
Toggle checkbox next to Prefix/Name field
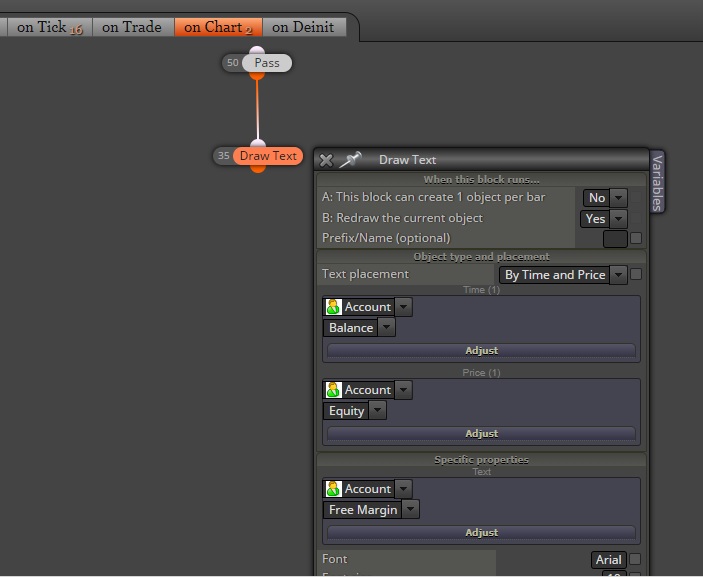pyautogui.click(x=636, y=238)
